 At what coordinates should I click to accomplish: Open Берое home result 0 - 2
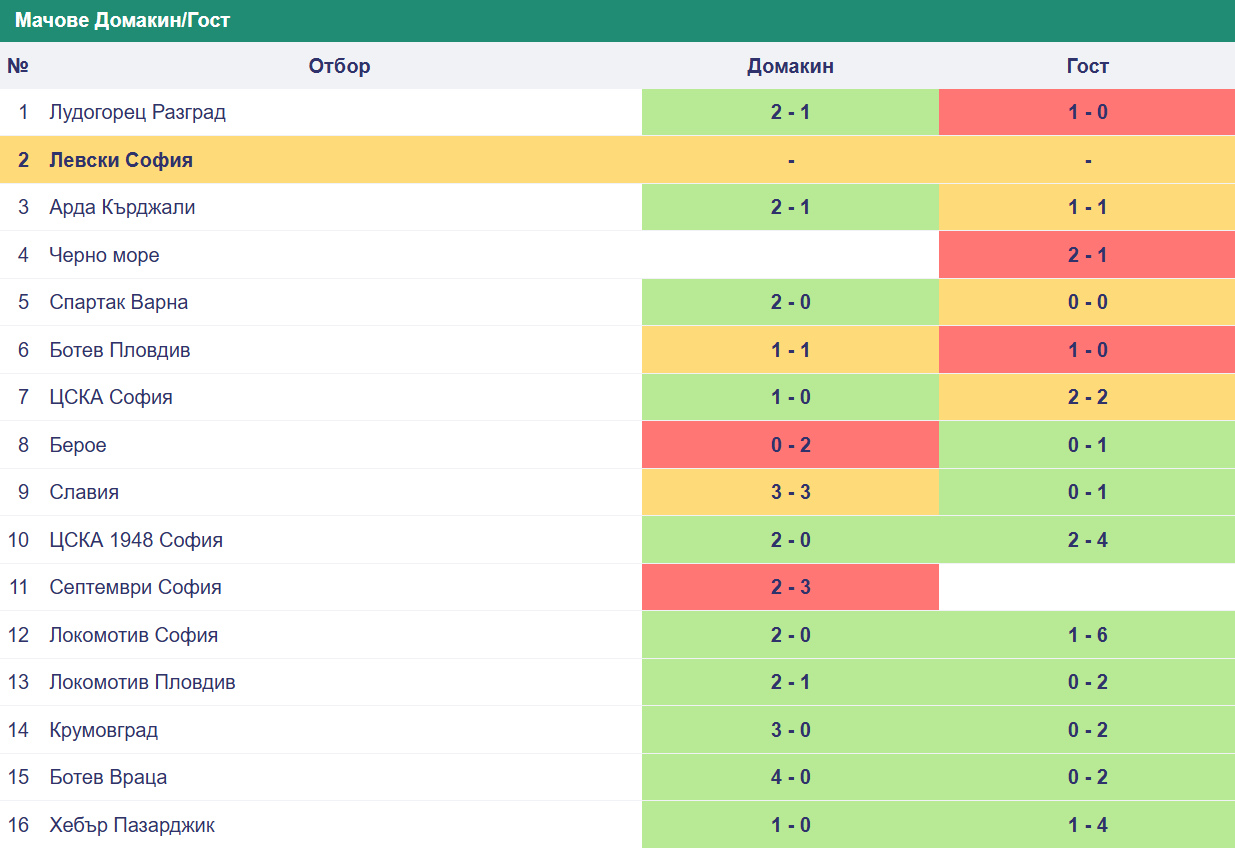click(x=790, y=445)
